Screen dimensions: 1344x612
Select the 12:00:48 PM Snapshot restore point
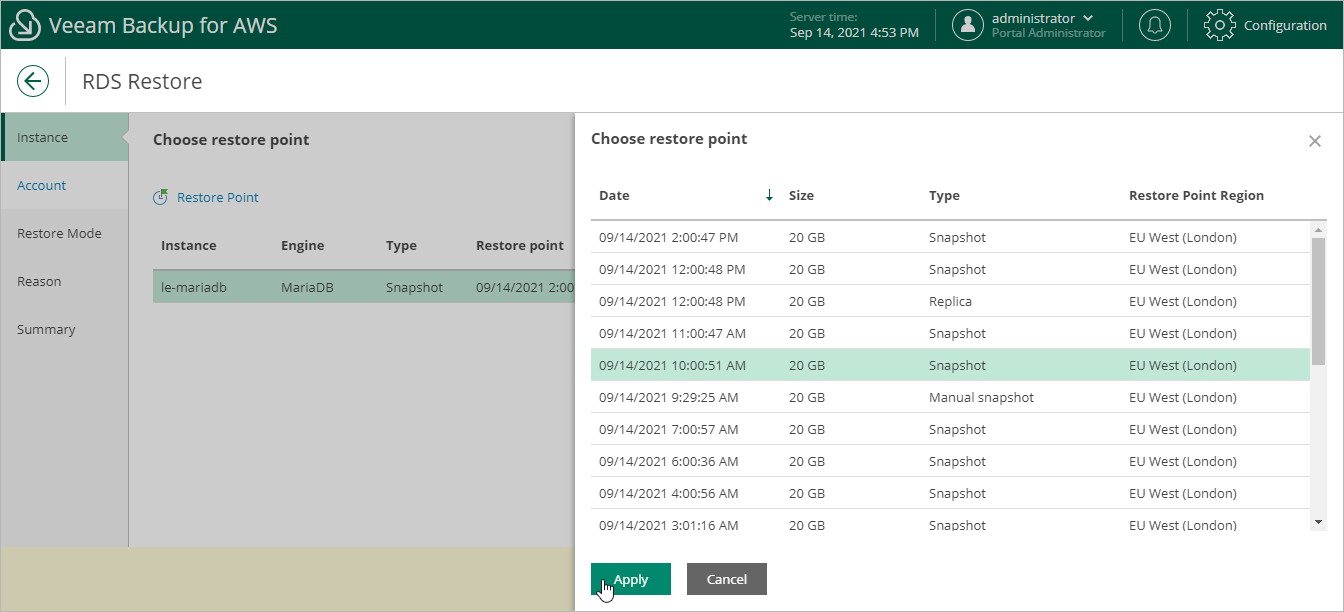click(x=950, y=269)
